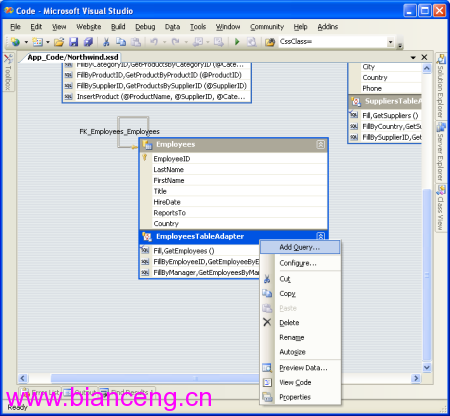The width and height of the screenshot is (450, 416).
Task: Click the Paste icon in the main toolbar
Action: point(135,42)
